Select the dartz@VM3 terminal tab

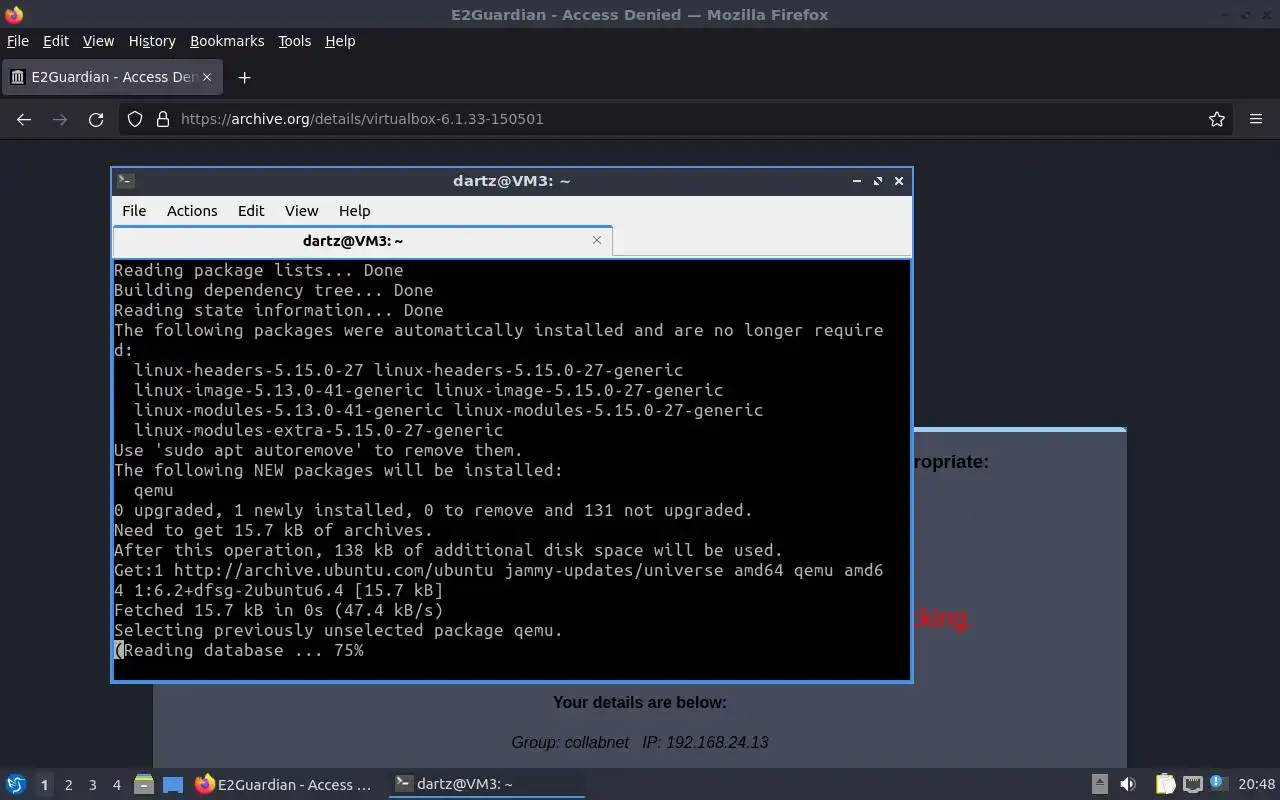tap(362, 241)
